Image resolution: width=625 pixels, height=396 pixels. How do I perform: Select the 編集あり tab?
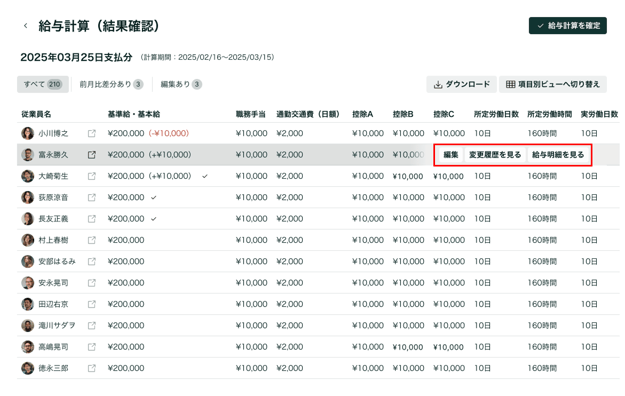click(x=181, y=85)
